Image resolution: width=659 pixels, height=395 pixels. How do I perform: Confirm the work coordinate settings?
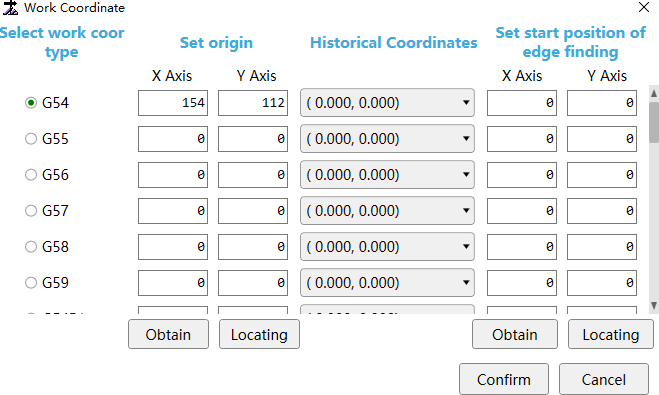coord(504,379)
